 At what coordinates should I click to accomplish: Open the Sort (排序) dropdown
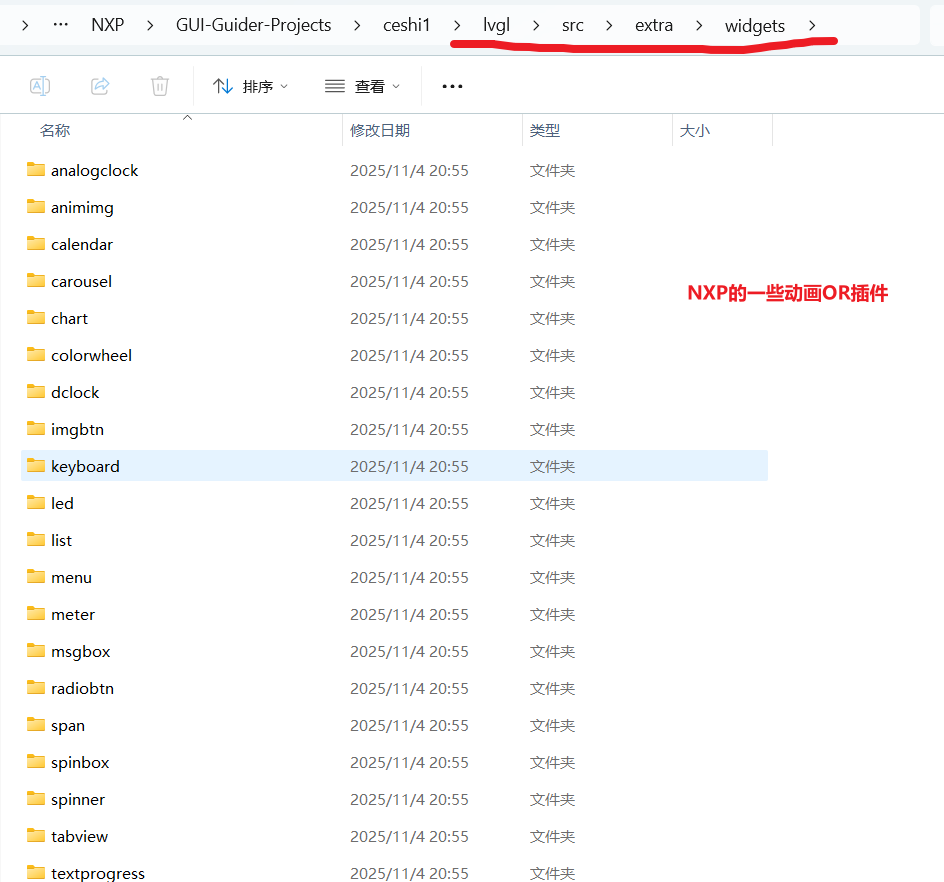click(x=250, y=86)
